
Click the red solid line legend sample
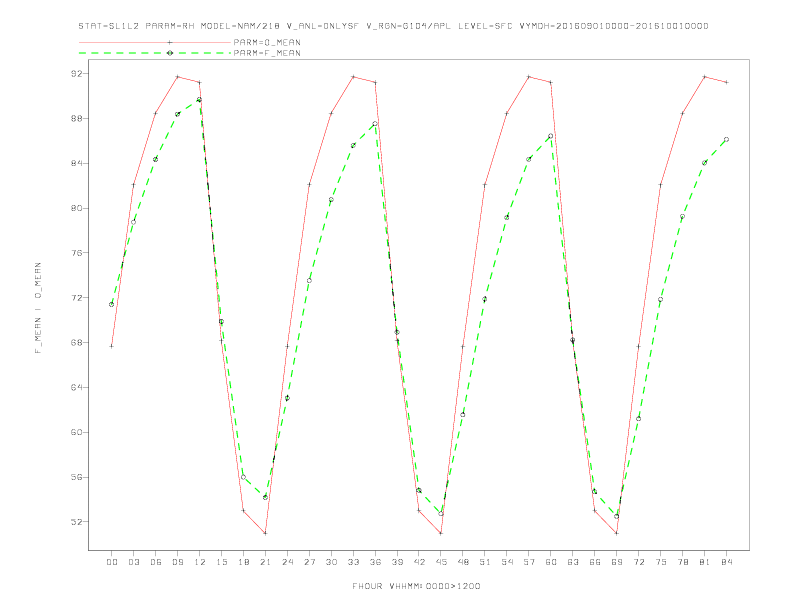click(x=155, y=42)
